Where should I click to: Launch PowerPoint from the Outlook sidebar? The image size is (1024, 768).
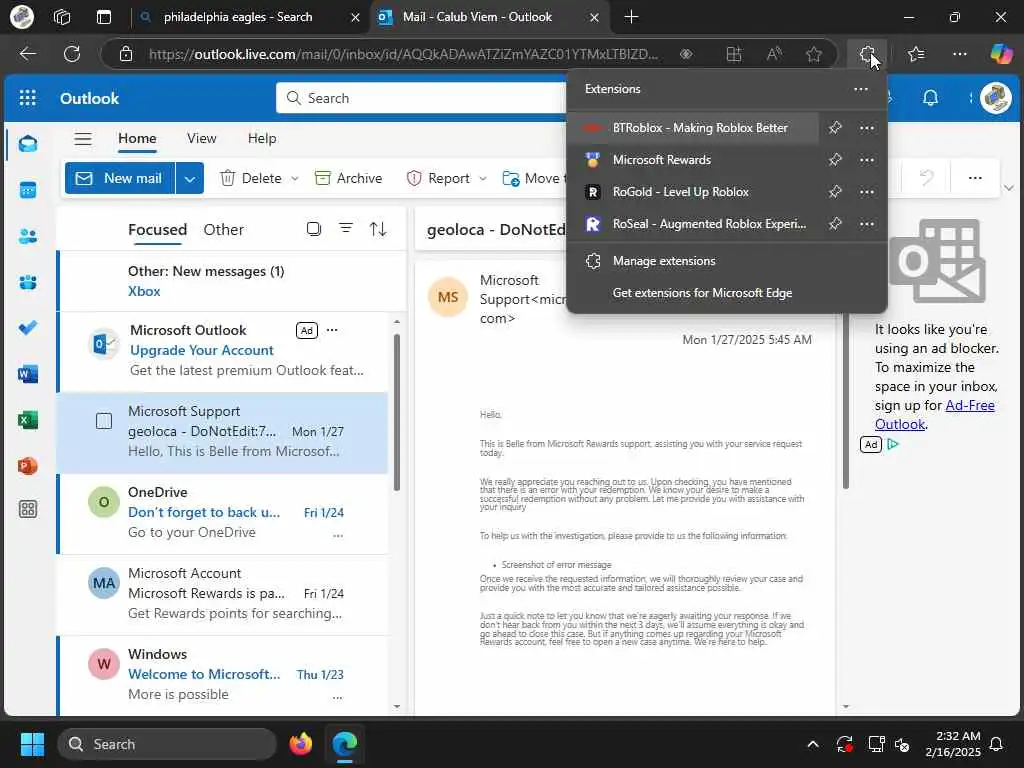(x=27, y=466)
